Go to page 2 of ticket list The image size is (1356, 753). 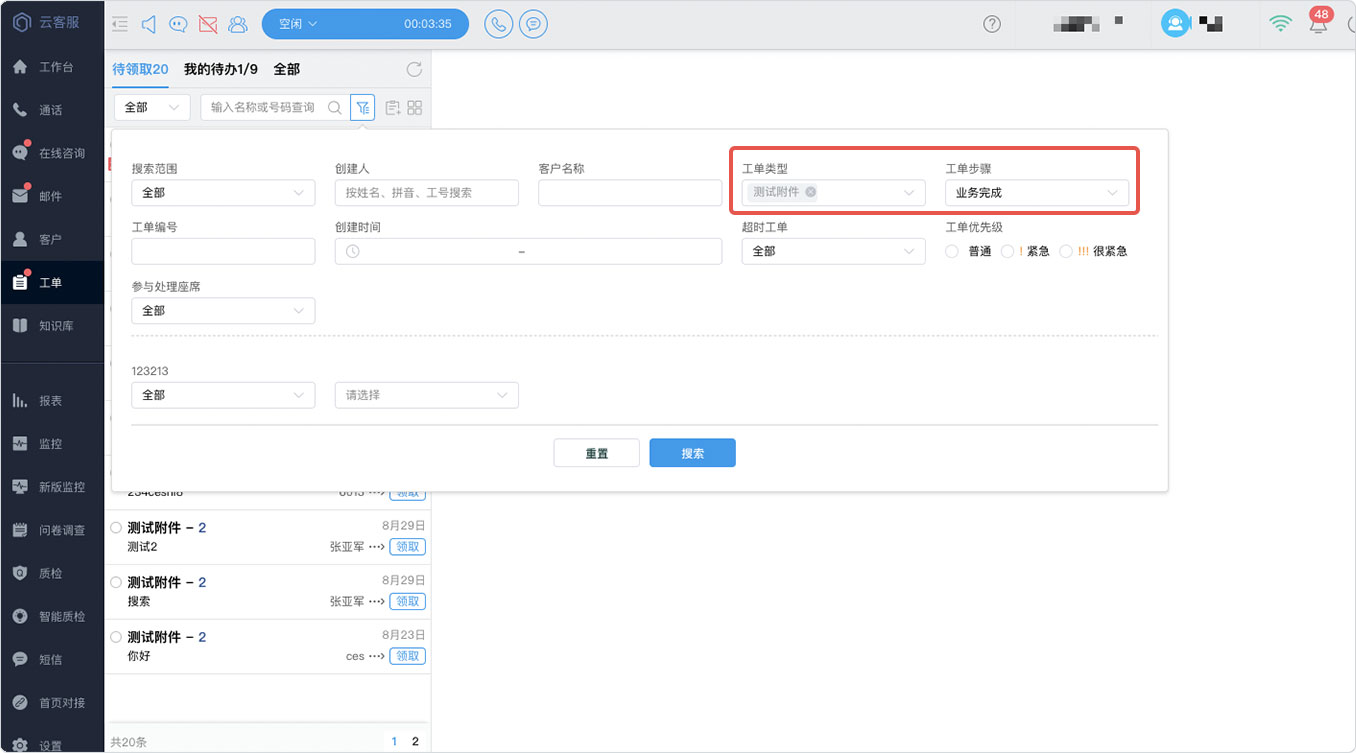click(415, 742)
